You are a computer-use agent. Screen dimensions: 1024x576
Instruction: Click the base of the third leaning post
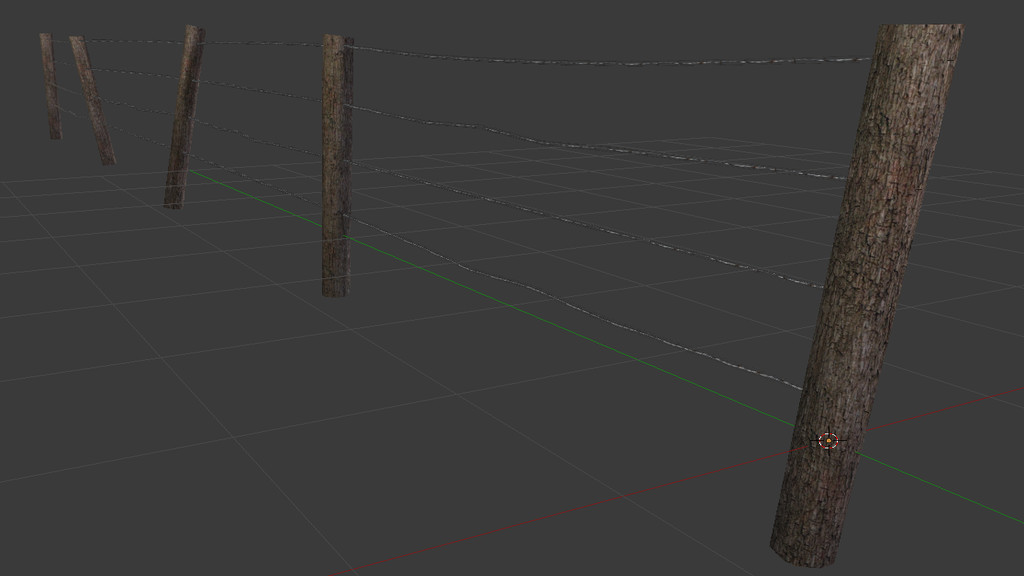click(173, 202)
